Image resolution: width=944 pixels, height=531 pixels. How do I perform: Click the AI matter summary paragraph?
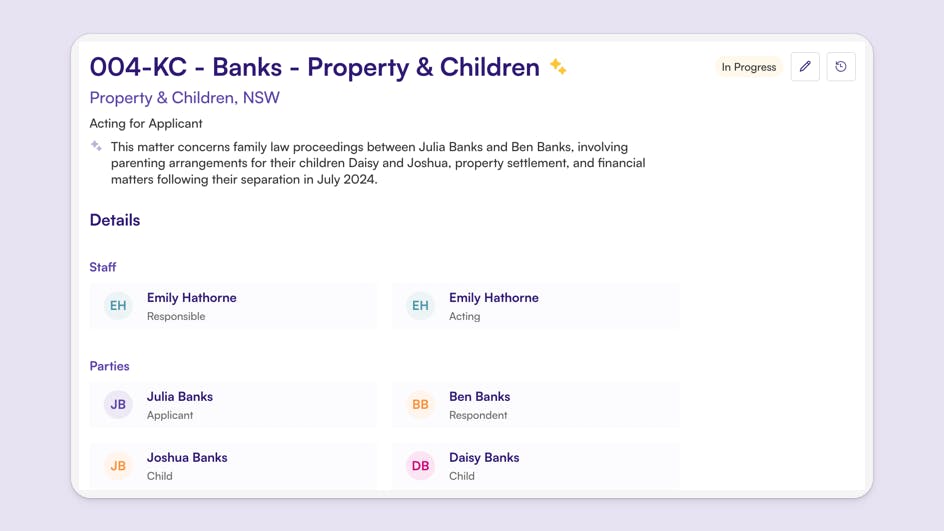pyautogui.click(x=378, y=163)
